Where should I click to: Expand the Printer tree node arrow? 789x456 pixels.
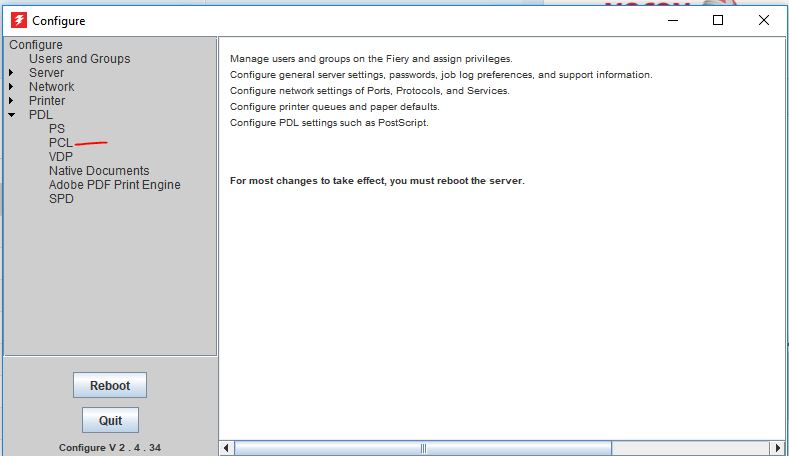tap(12, 101)
